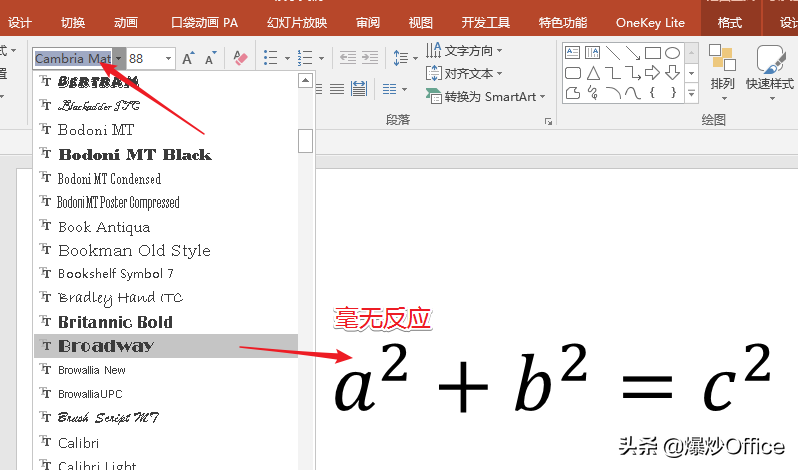The height and width of the screenshot is (470, 798).
Task: Select the arc shape
Action: click(613, 93)
